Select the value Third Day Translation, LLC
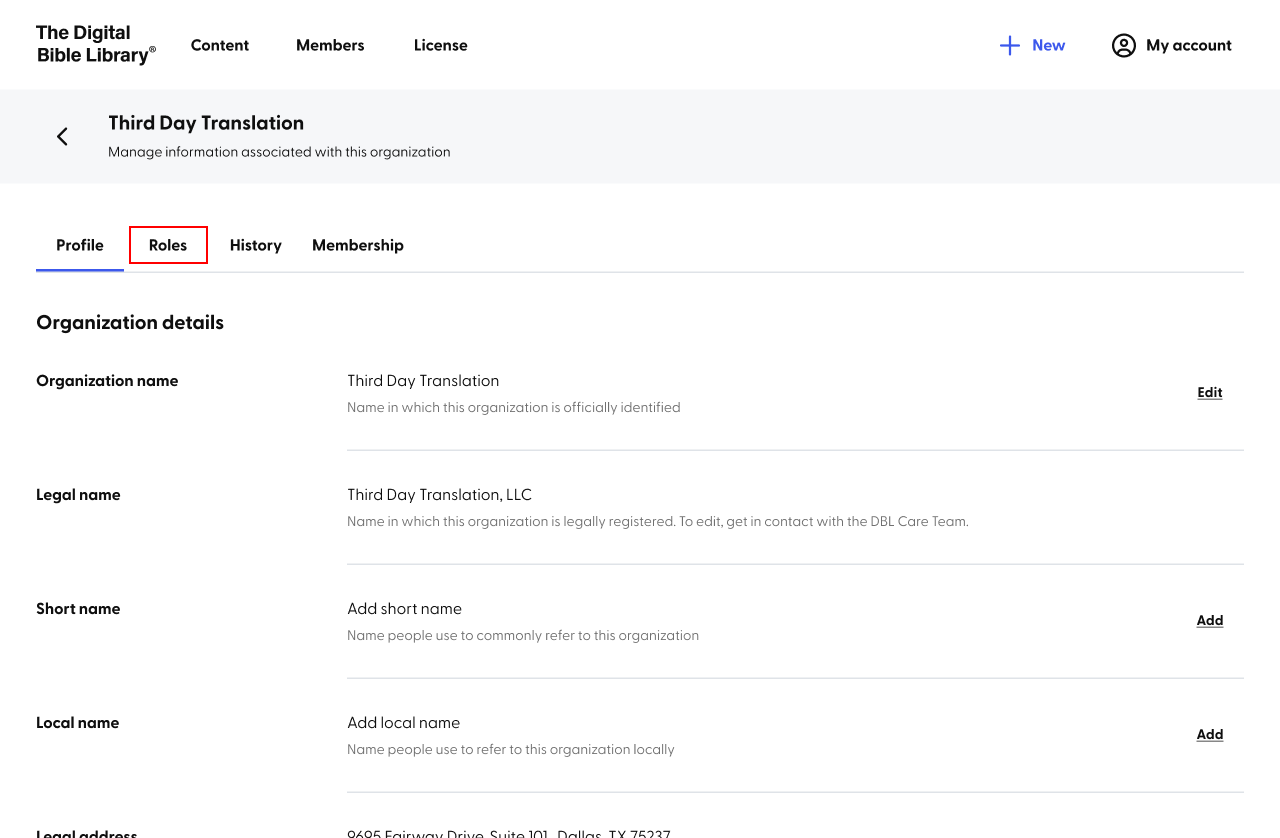This screenshot has width=1280, height=838. (439, 495)
